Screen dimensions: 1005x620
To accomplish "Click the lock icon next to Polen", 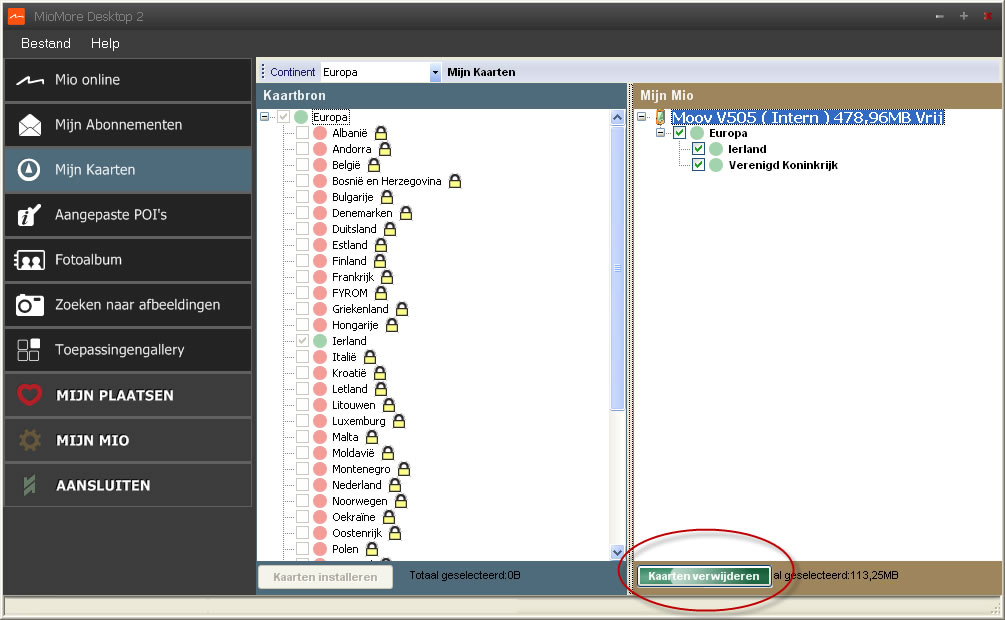I will click(x=372, y=549).
